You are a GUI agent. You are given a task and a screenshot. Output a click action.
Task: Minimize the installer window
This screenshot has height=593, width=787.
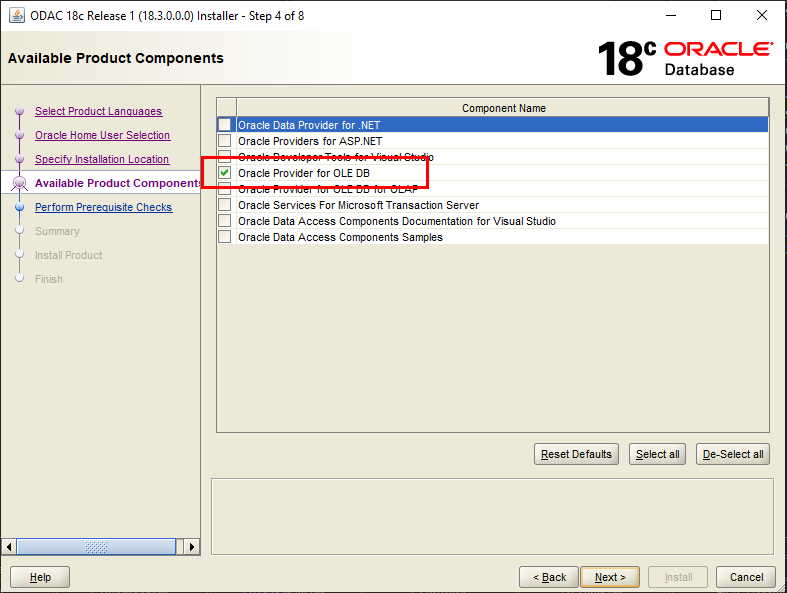pyautogui.click(x=671, y=16)
